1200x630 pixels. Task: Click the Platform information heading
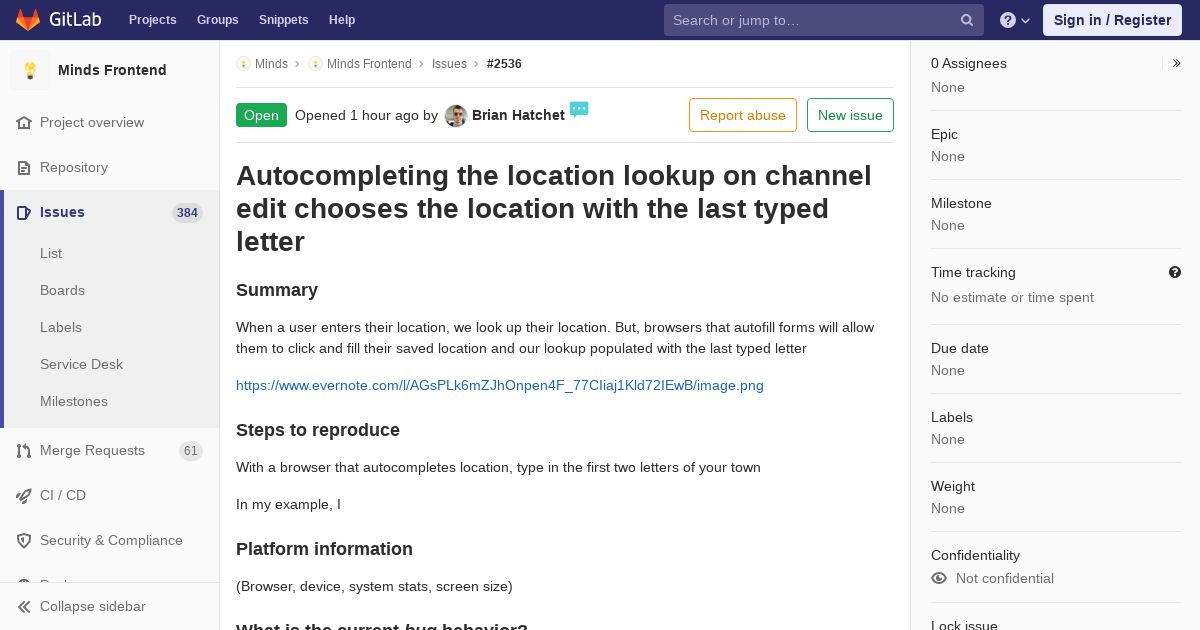(x=324, y=549)
